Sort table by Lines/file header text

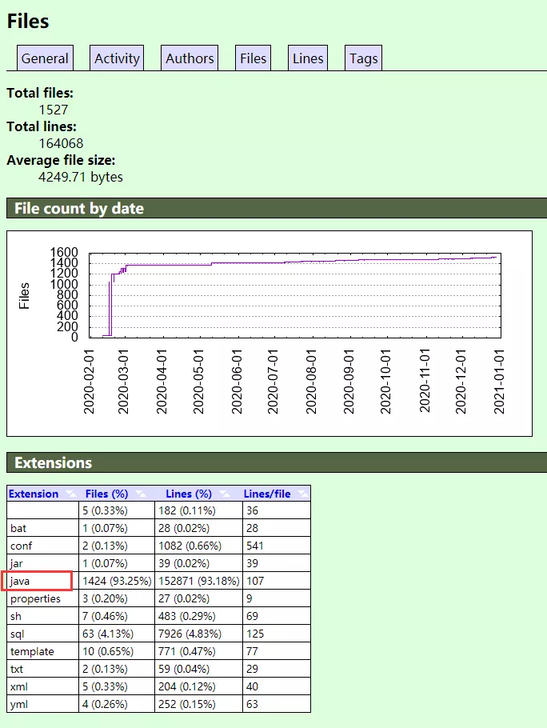[x=267, y=494]
